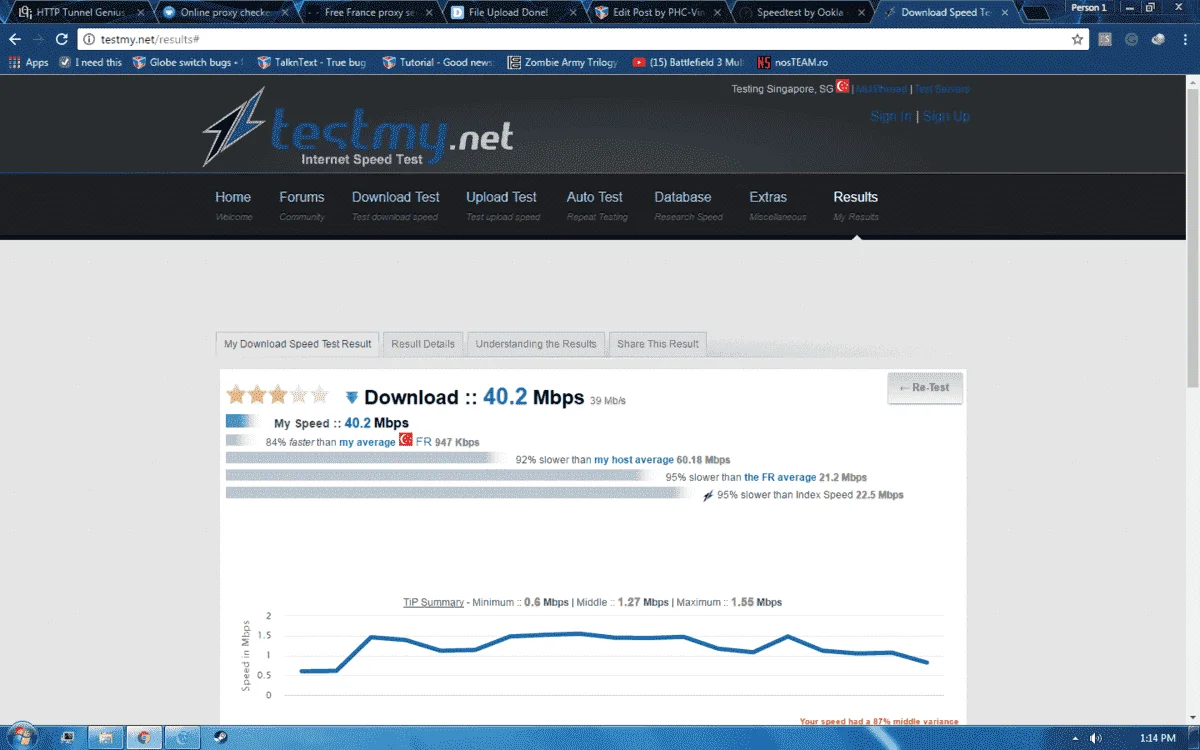The width and height of the screenshot is (1200, 750).
Task: Click the 'the FR average' link
Action: (x=780, y=478)
